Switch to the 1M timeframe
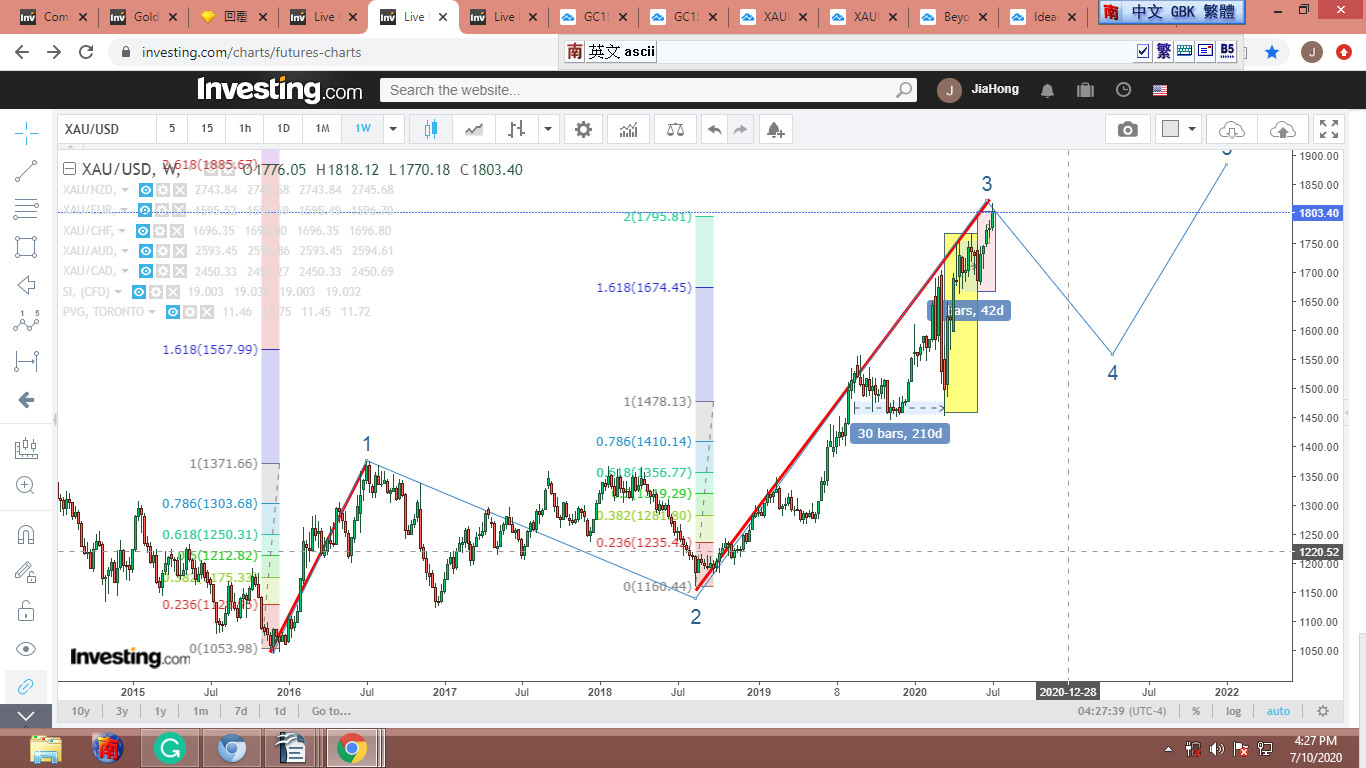This screenshot has height=768, width=1366. point(322,129)
